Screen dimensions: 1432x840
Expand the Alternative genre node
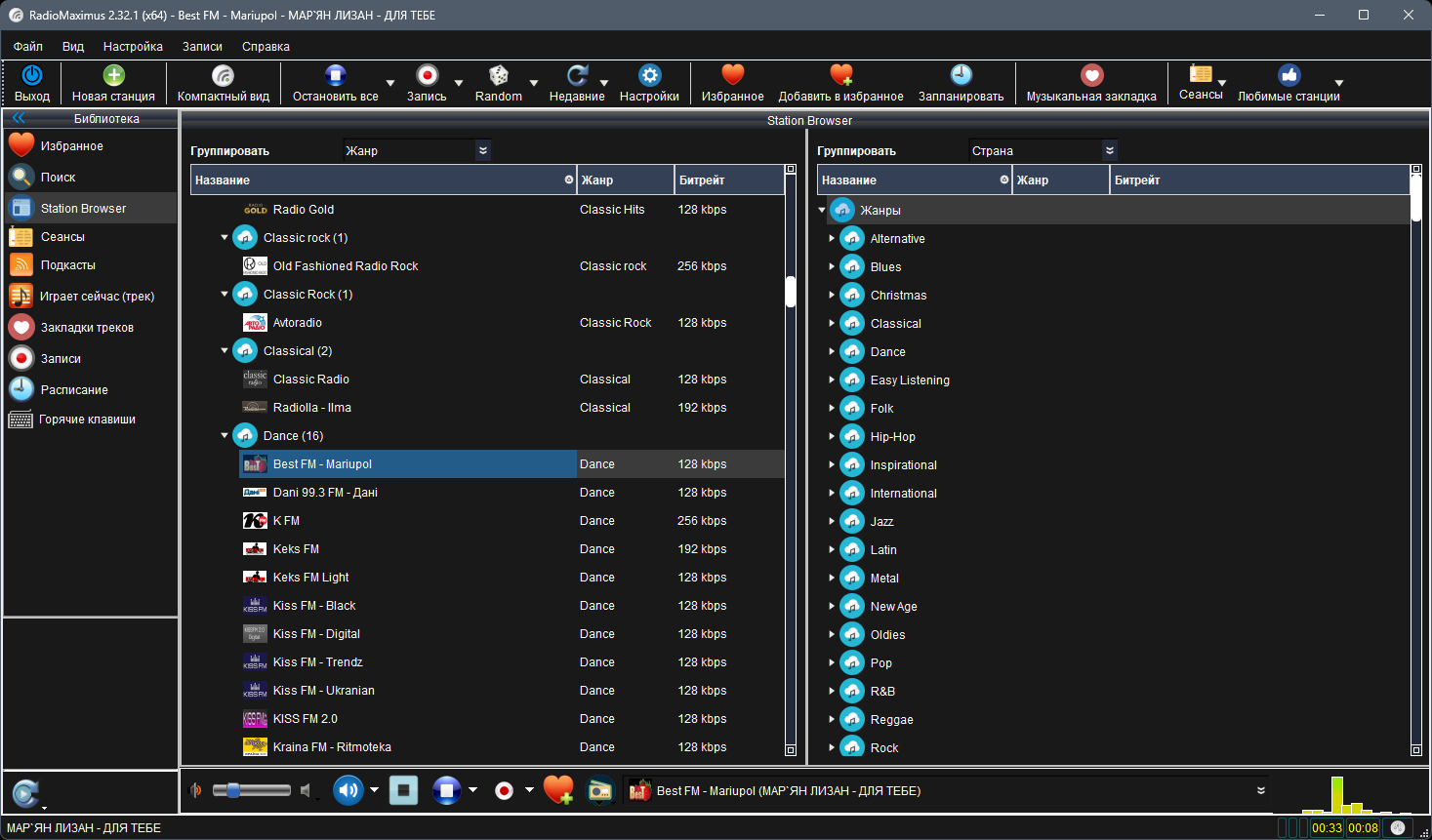click(x=832, y=238)
